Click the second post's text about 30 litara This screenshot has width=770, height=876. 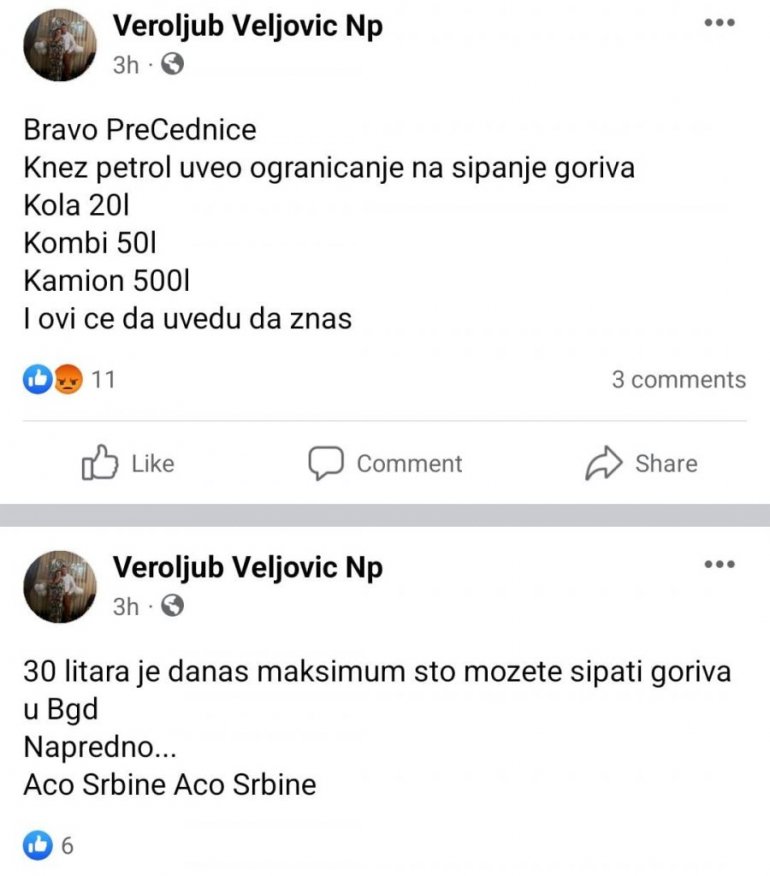[376, 671]
